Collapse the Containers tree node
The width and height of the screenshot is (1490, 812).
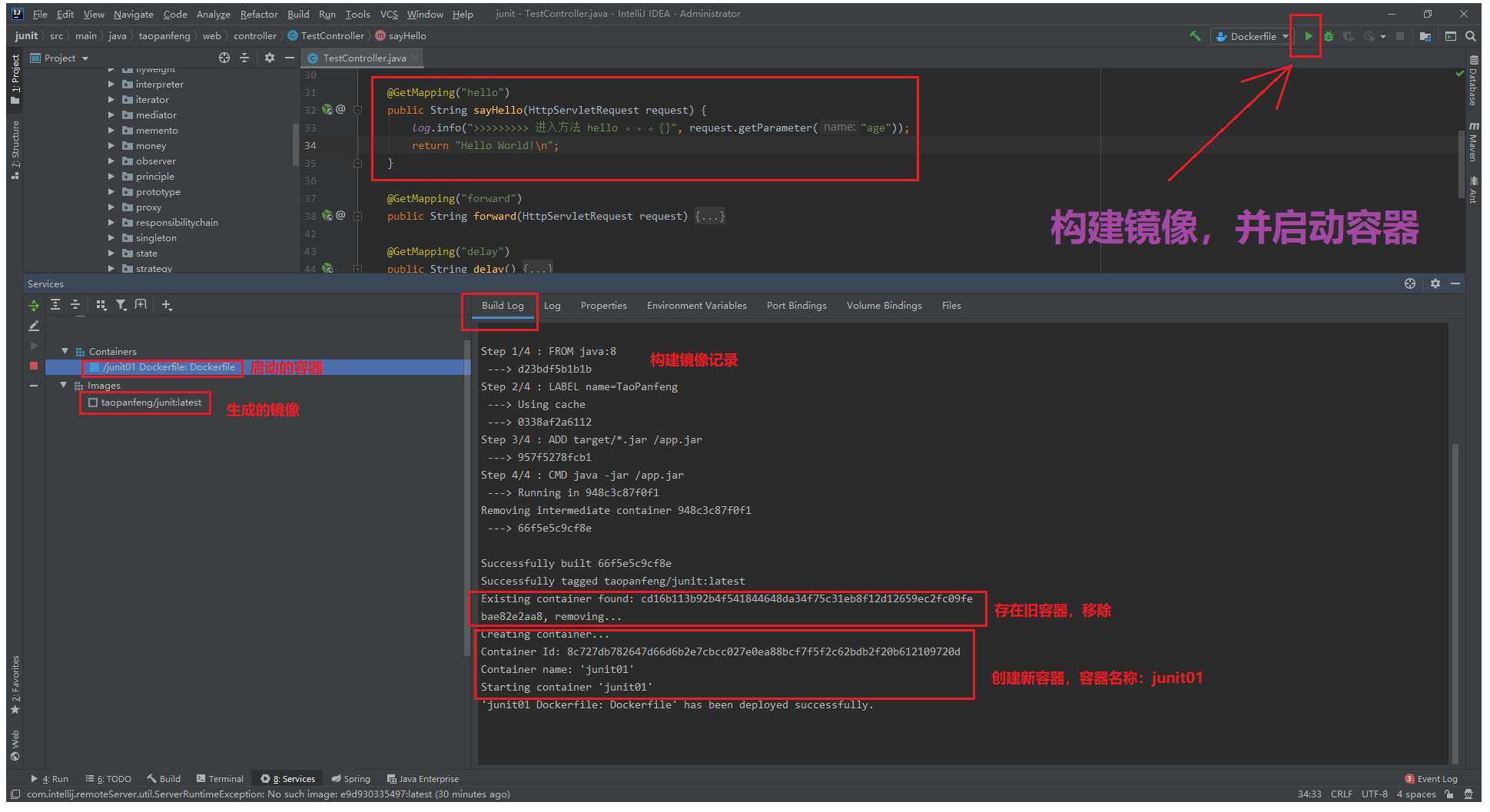tap(65, 351)
